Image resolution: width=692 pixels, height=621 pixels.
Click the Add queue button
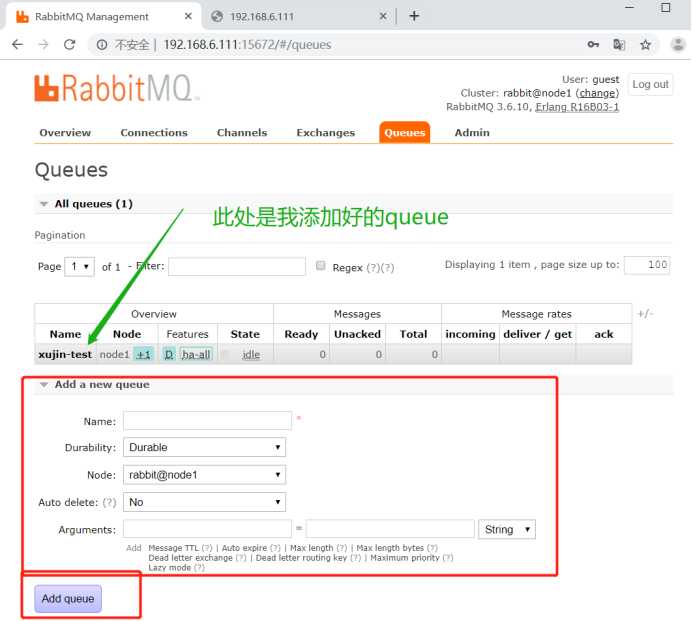click(x=68, y=598)
